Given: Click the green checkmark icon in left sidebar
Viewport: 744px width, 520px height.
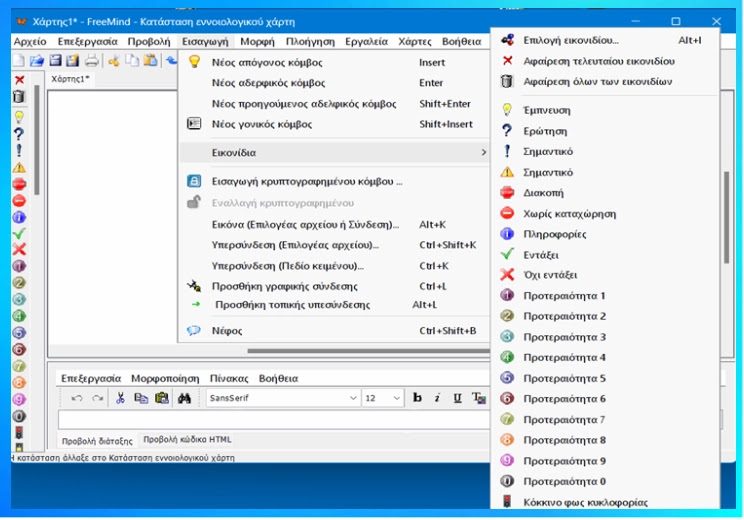Looking at the screenshot, I should (x=19, y=233).
